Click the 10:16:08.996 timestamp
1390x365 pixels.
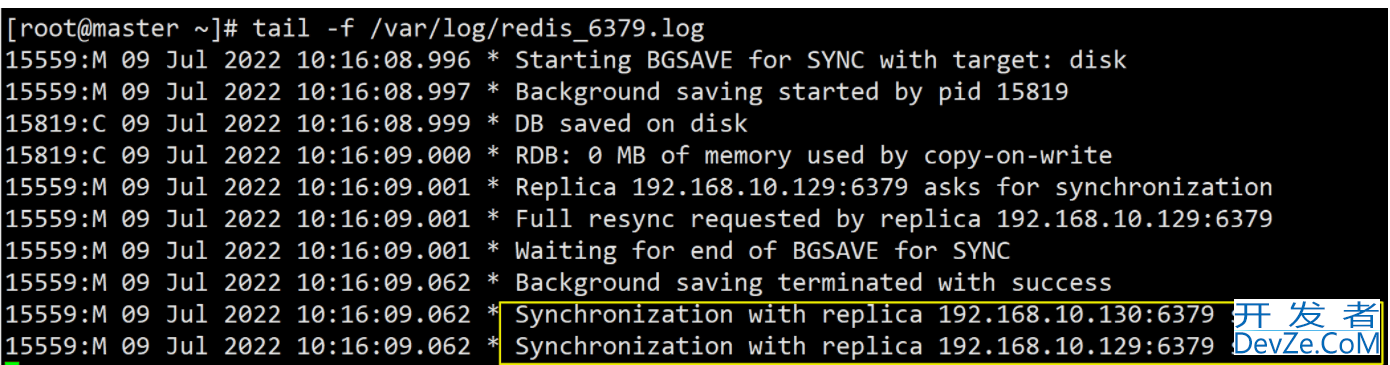(383, 60)
